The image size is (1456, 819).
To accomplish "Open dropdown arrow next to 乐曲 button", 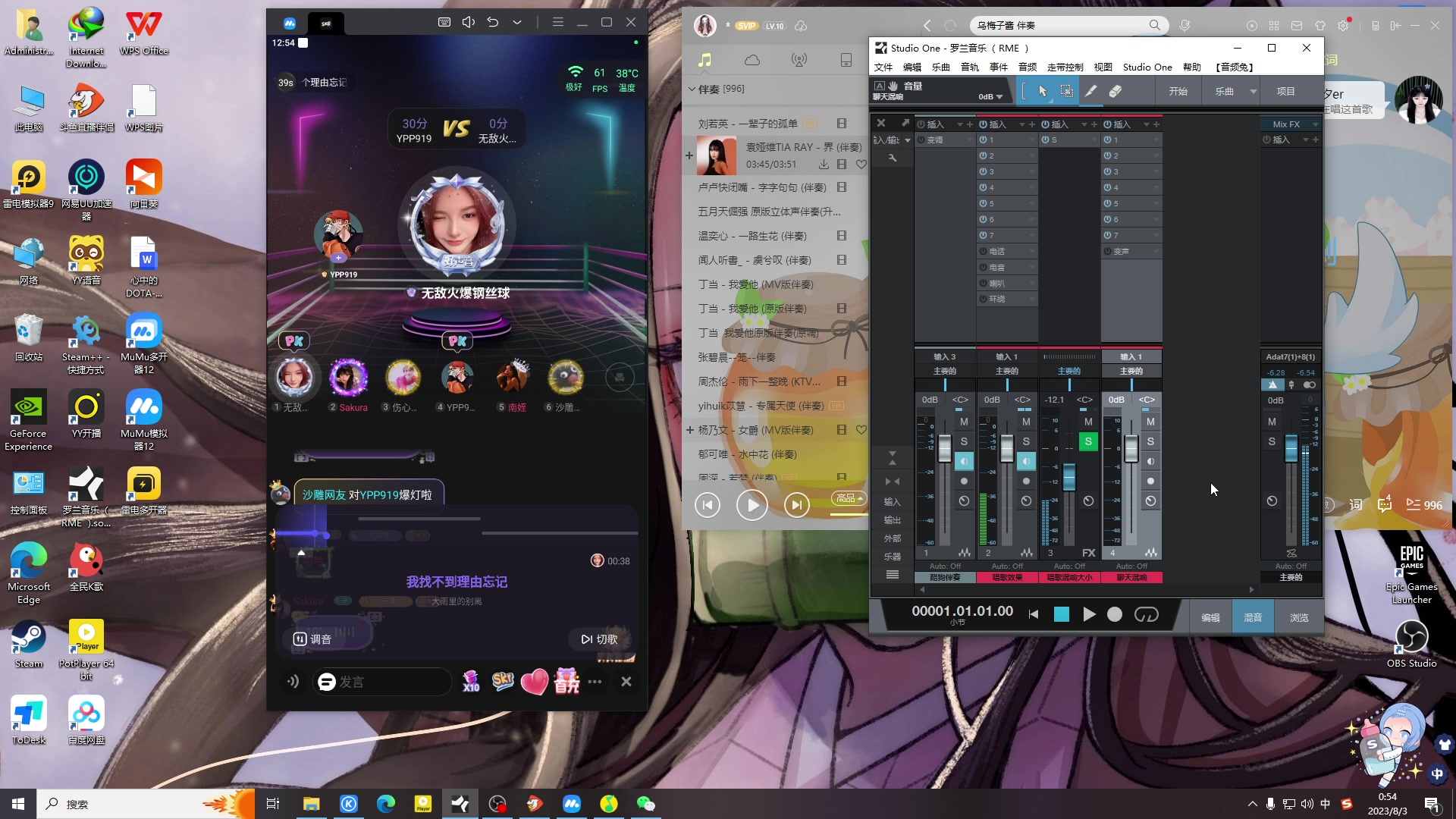I will [1253, 91].
